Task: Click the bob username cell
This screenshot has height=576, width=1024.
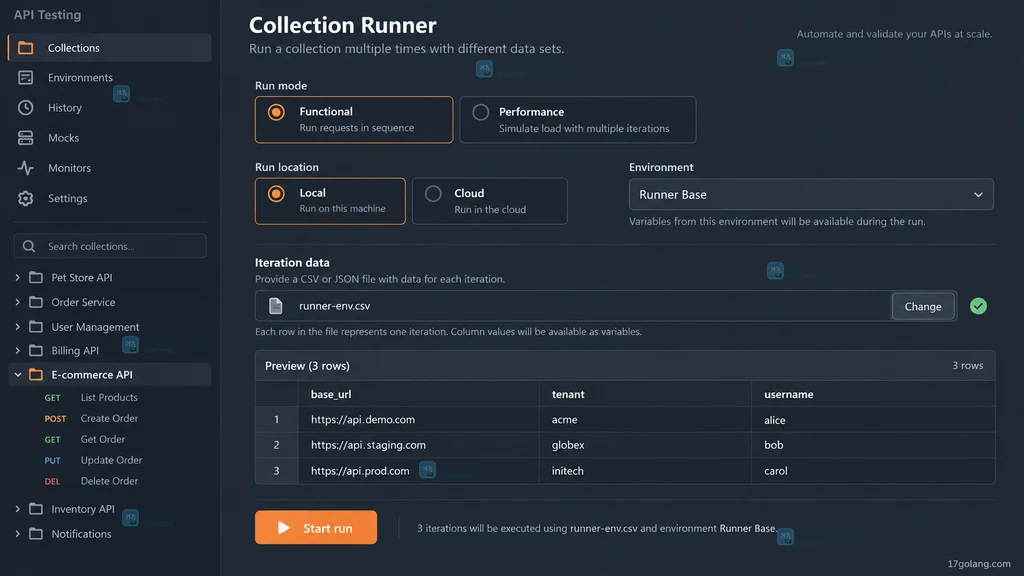Action: (x=873, y=445)
